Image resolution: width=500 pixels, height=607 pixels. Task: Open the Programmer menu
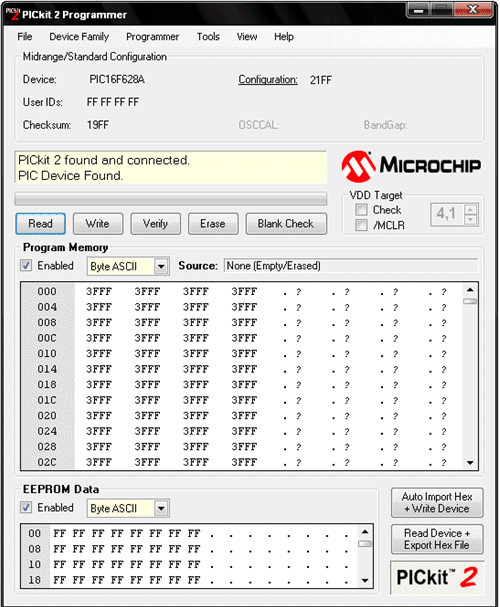(152, 37)
